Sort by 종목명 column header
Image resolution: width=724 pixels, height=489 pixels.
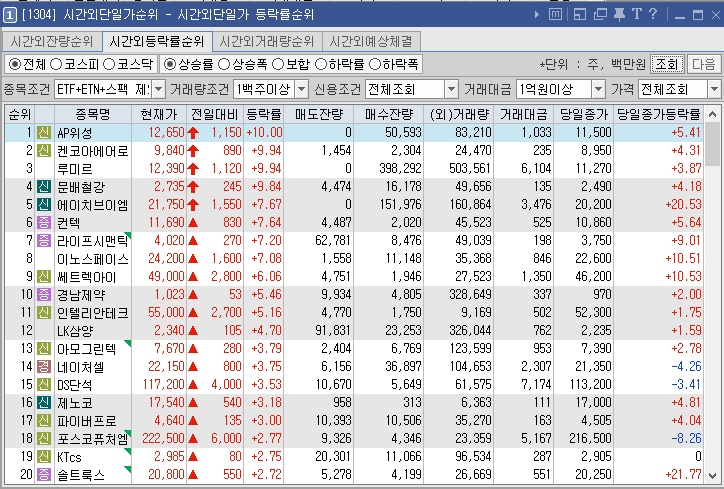click(x=93, y=115)
